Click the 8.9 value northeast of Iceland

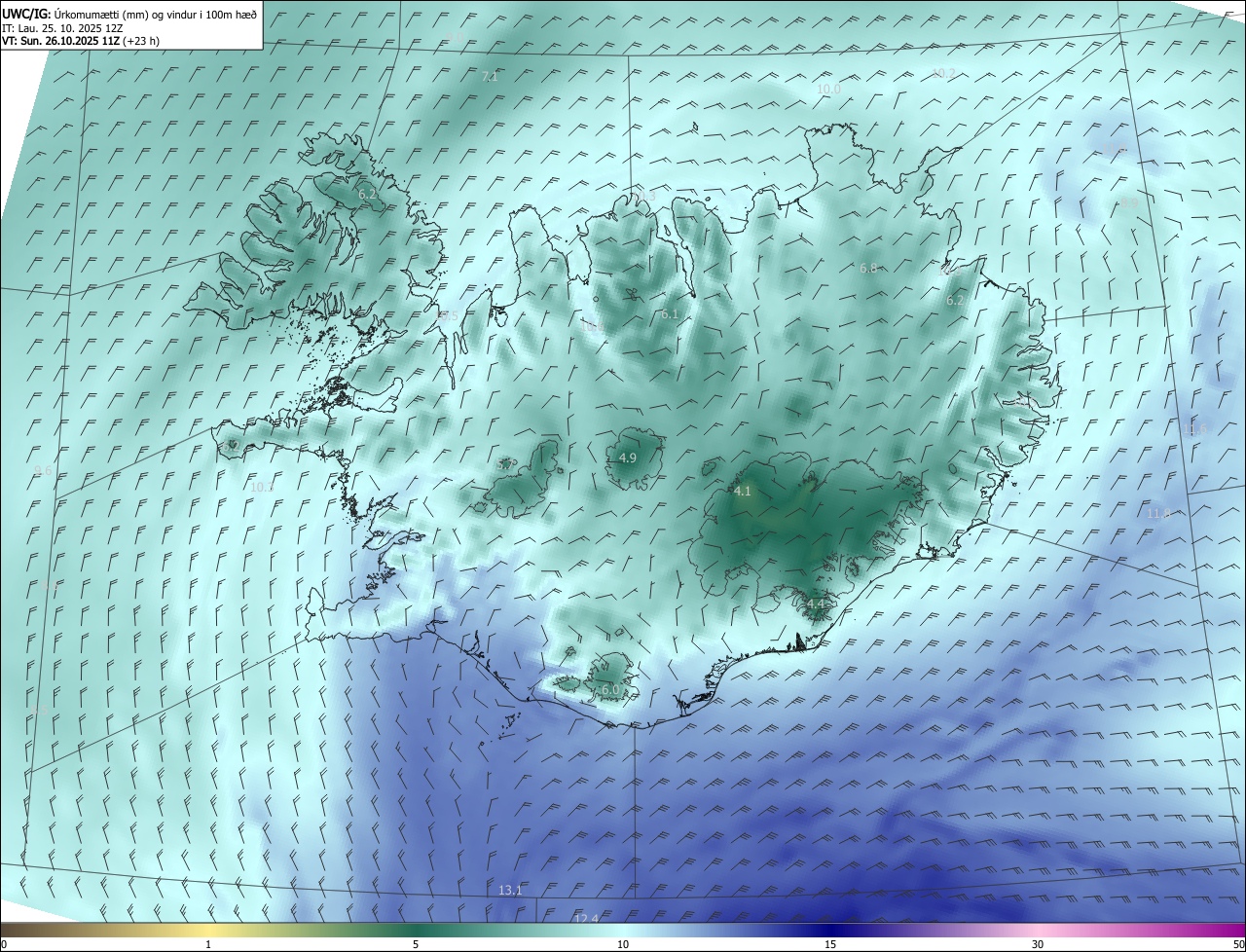tap(1128, 202)
